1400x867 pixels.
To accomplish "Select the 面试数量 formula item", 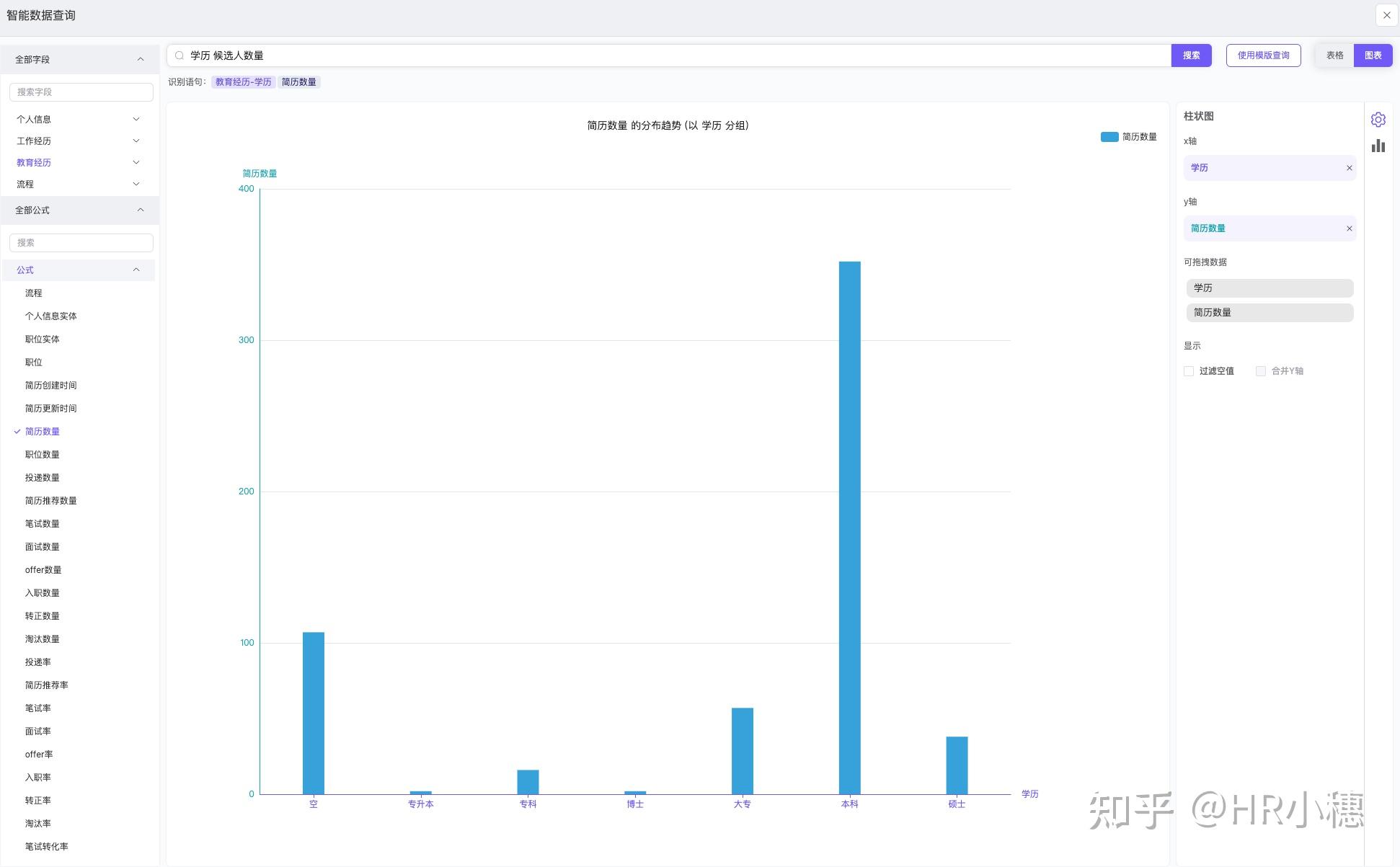I will pyautogui.click(x=43, y=547).
